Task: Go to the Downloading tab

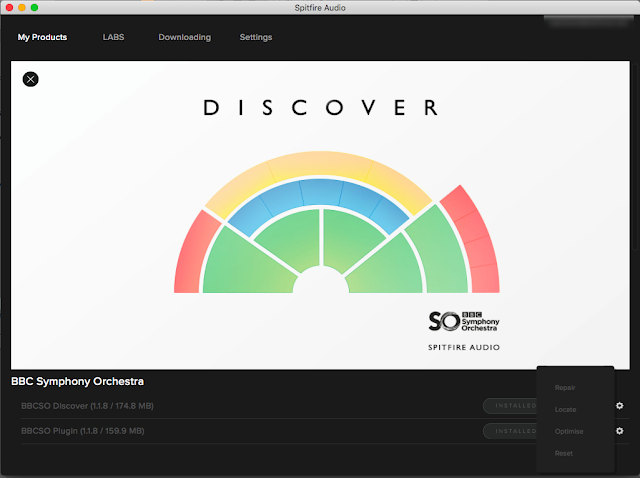Action: (184, 37)
